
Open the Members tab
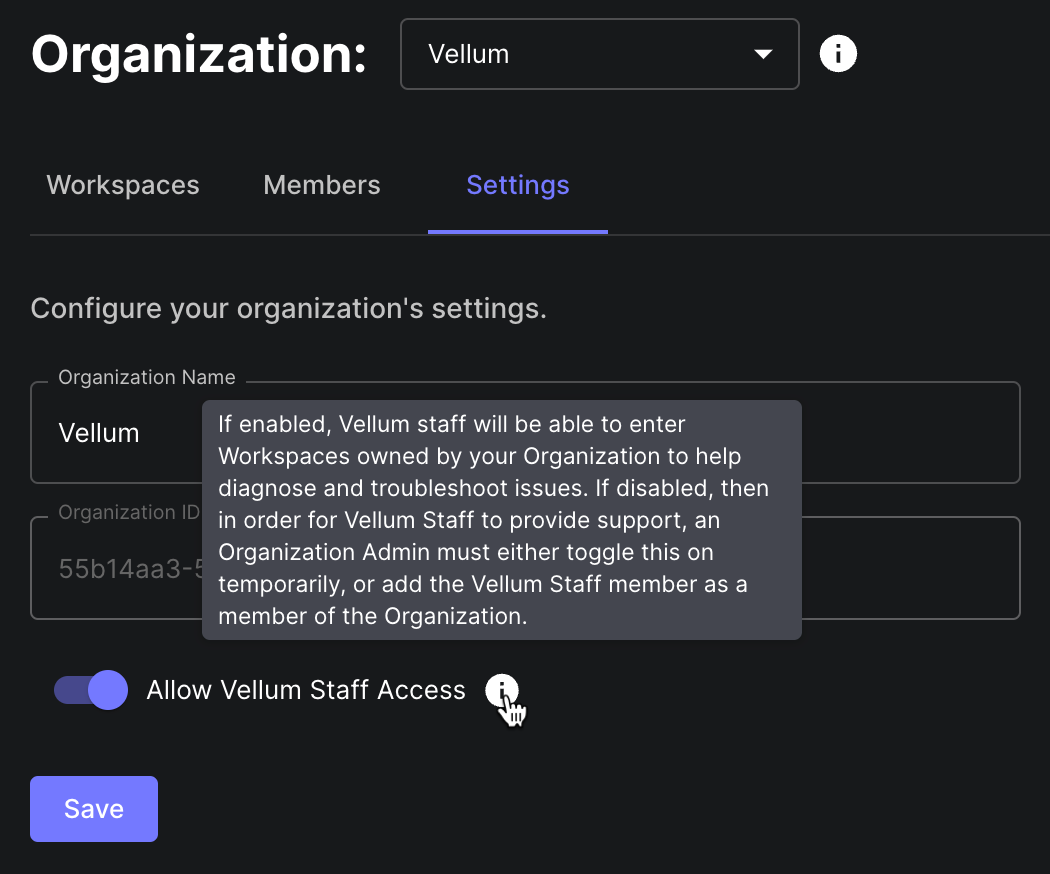322,186
